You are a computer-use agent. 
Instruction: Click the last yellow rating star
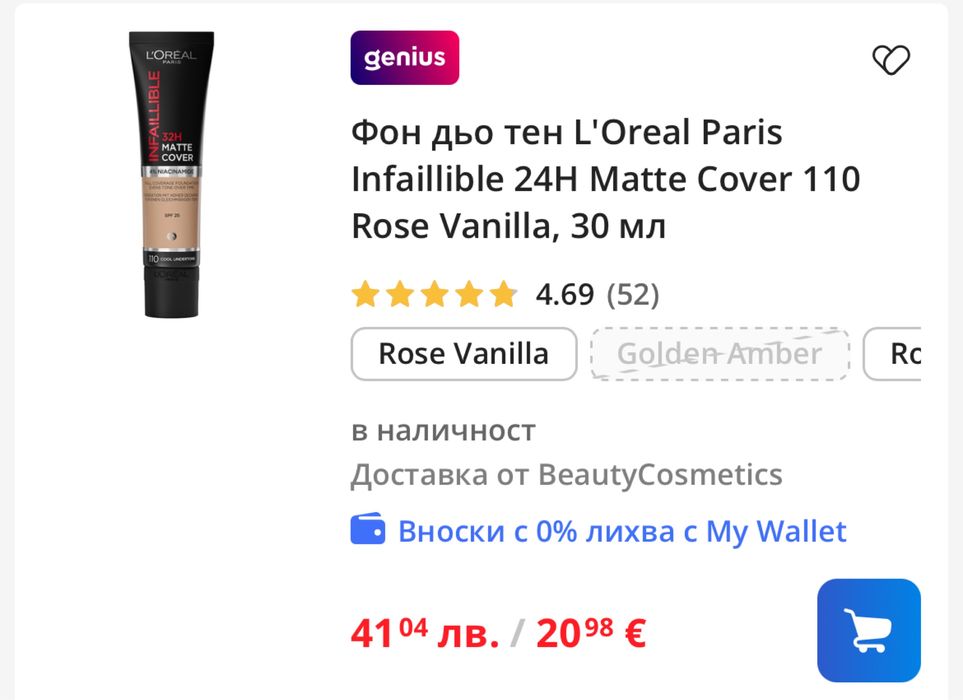pos(504,294)
